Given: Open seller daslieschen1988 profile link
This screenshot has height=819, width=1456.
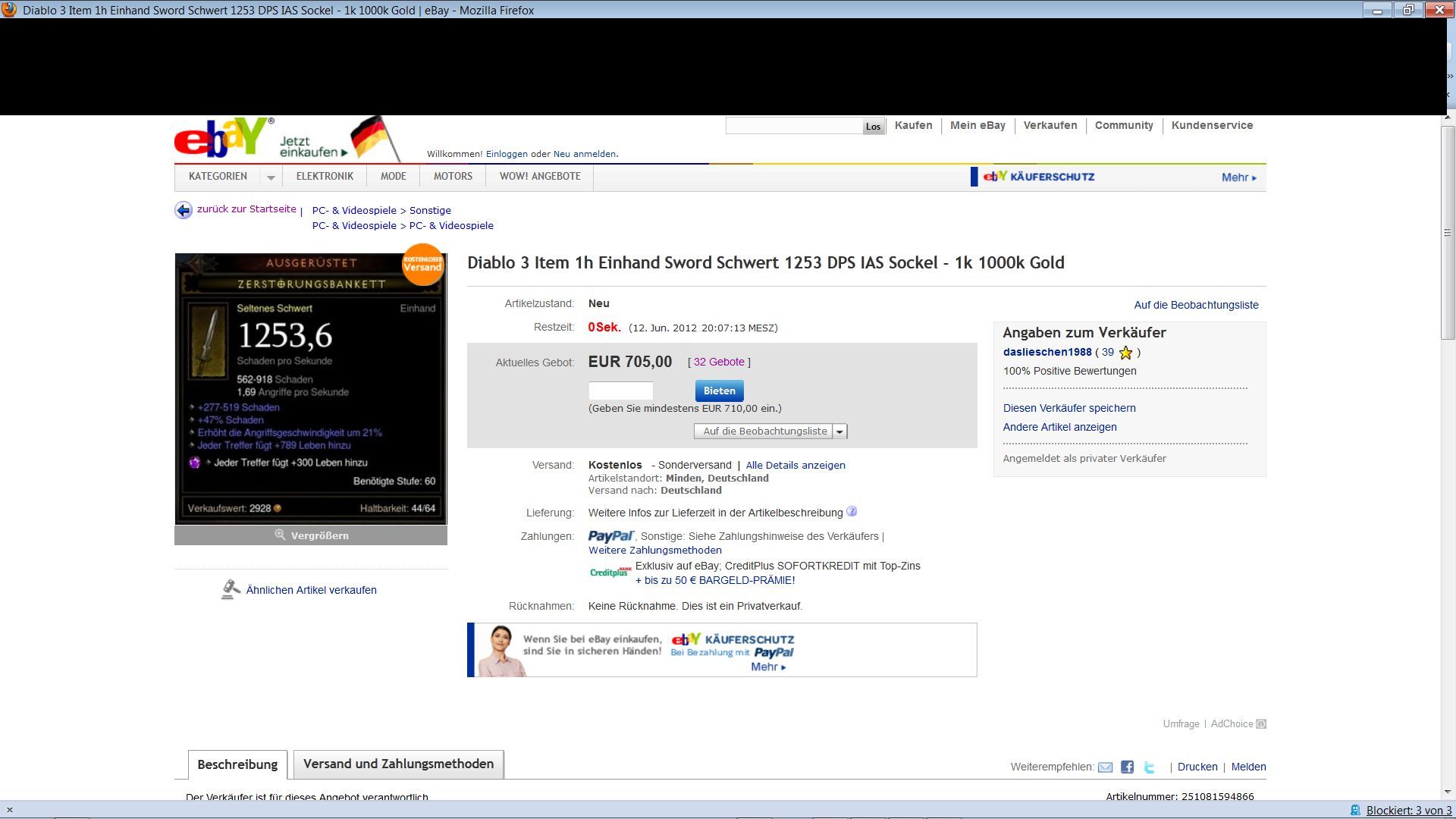Looking at the screenshot, I should tap(1047, 353).
